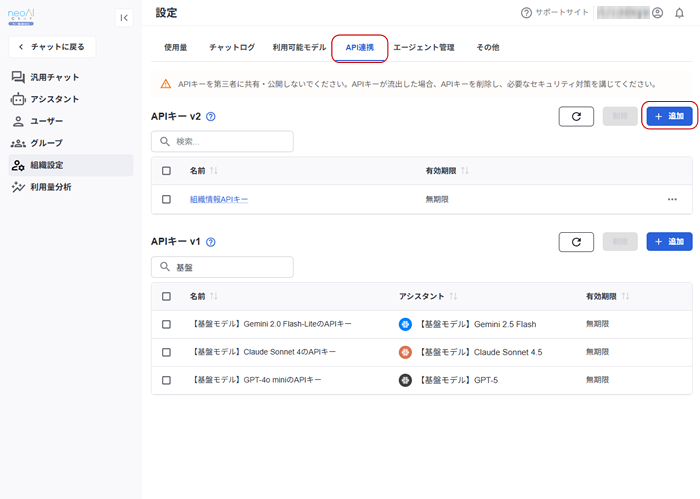Refresh the APIキー v1 list

tap(576, 242)
